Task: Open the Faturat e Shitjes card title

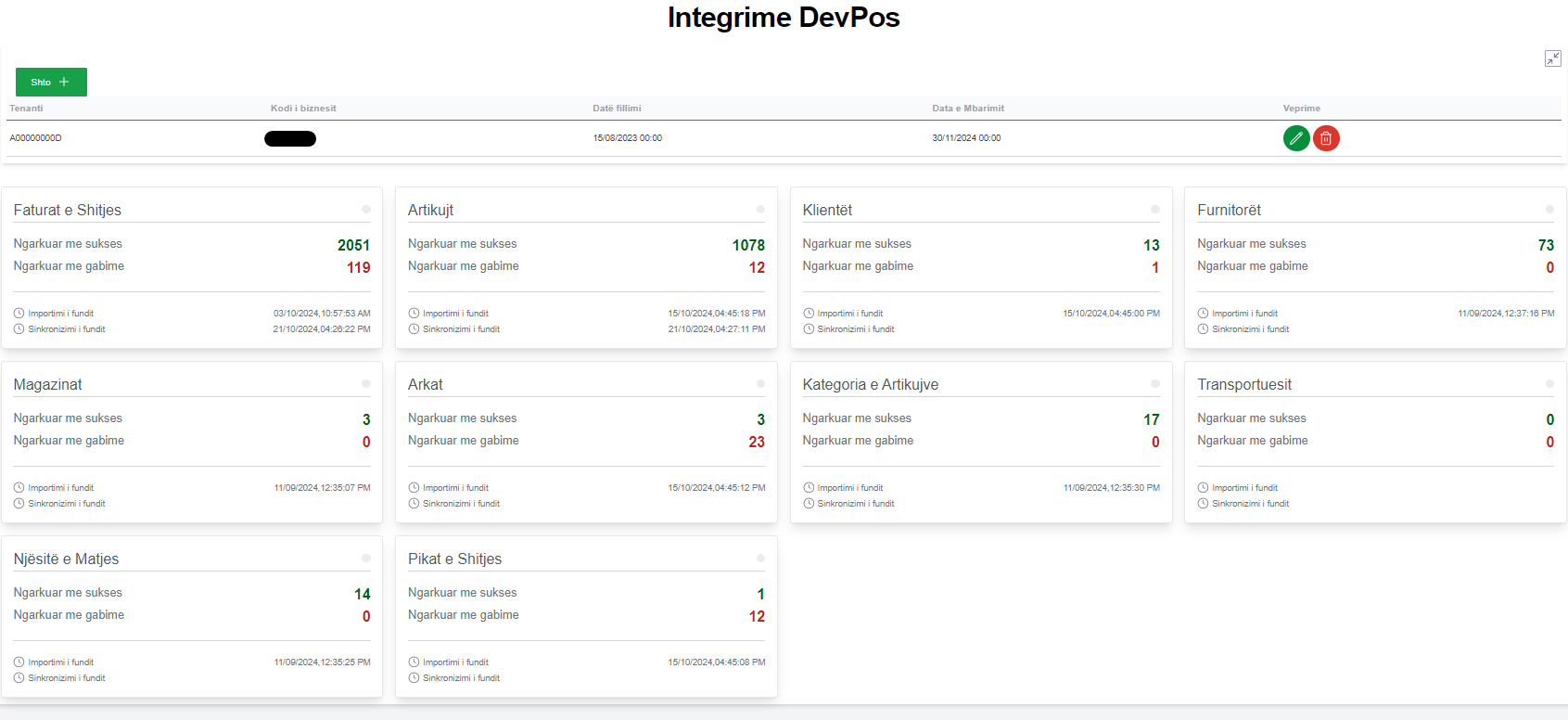Action: 67,211
